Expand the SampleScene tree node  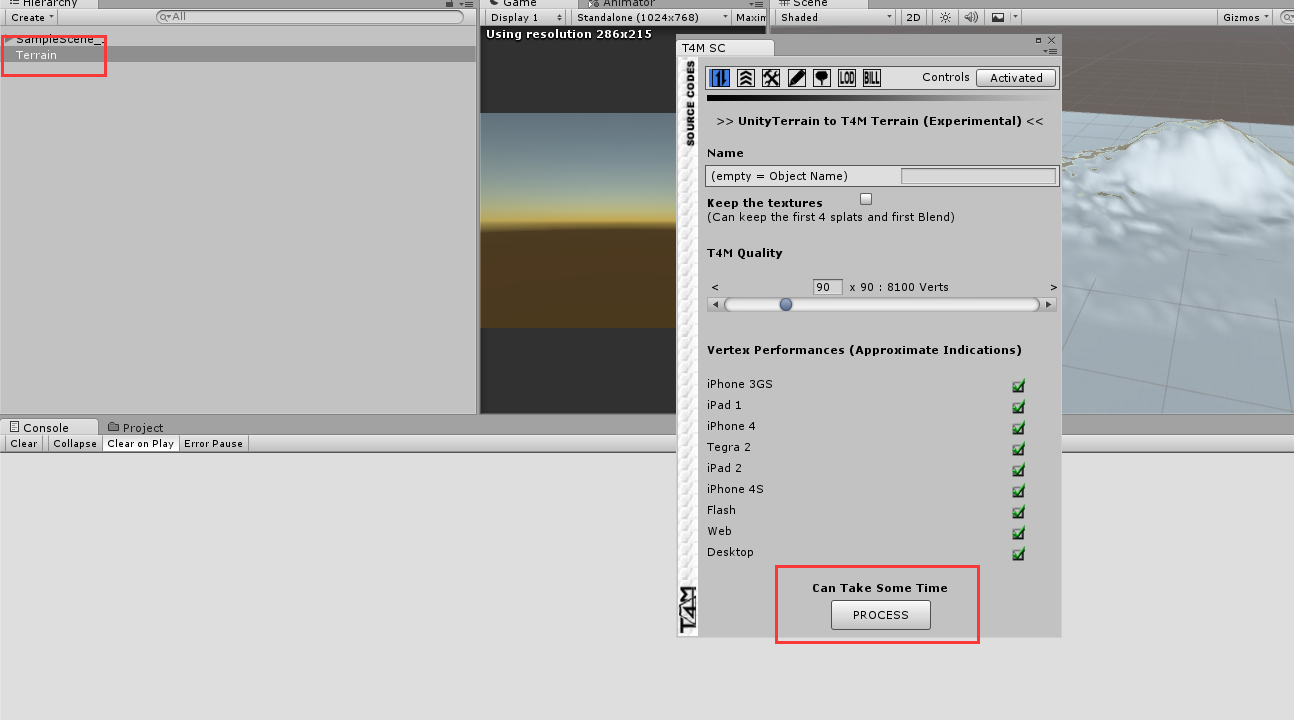pos(9,39)
